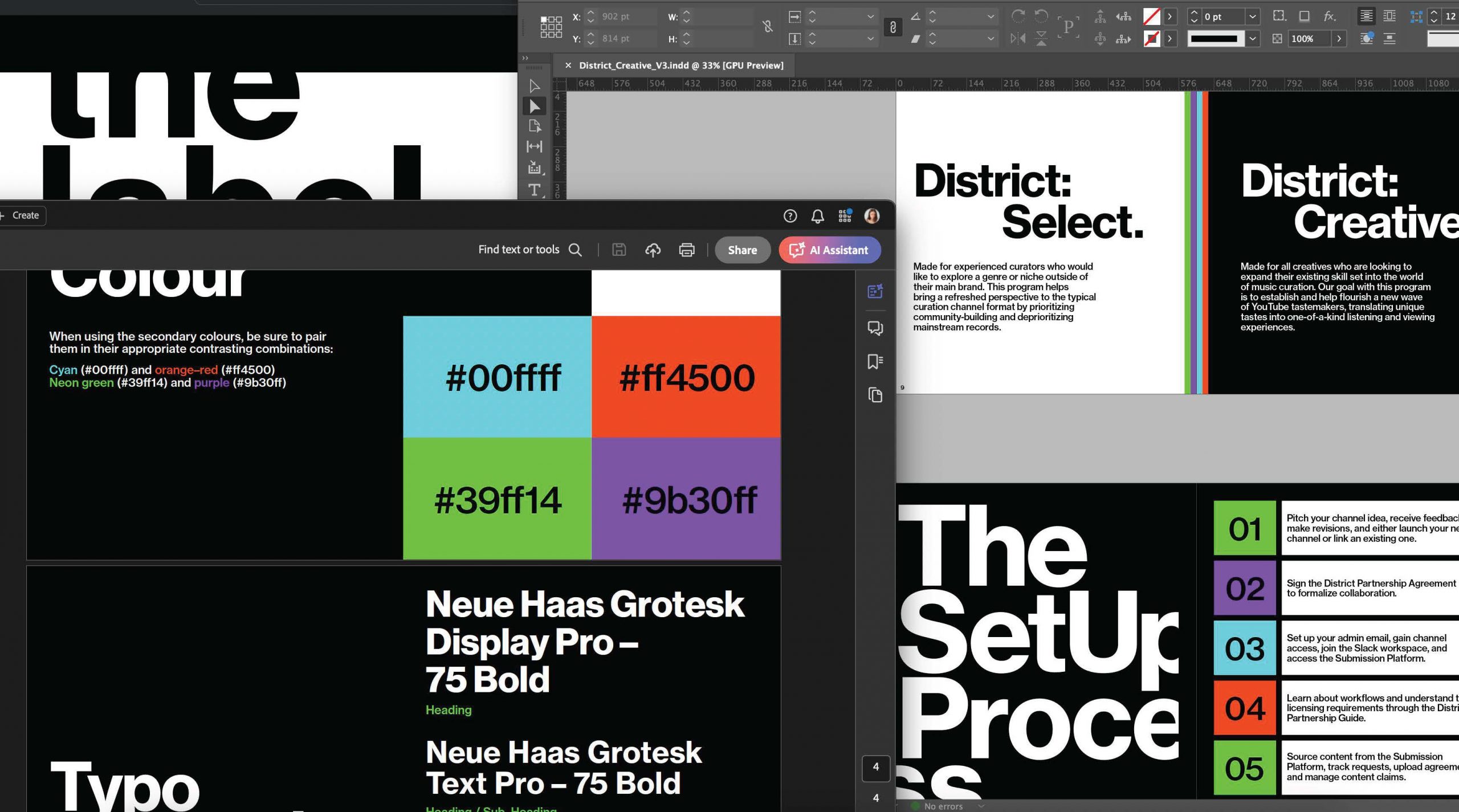Open Scale Y Percentage dropdown

click(870, 39)
